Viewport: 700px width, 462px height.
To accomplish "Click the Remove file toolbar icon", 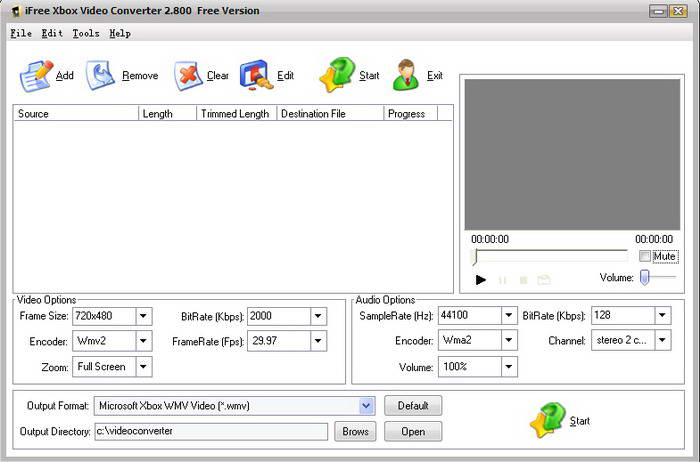I will click(x=100, y=75).
